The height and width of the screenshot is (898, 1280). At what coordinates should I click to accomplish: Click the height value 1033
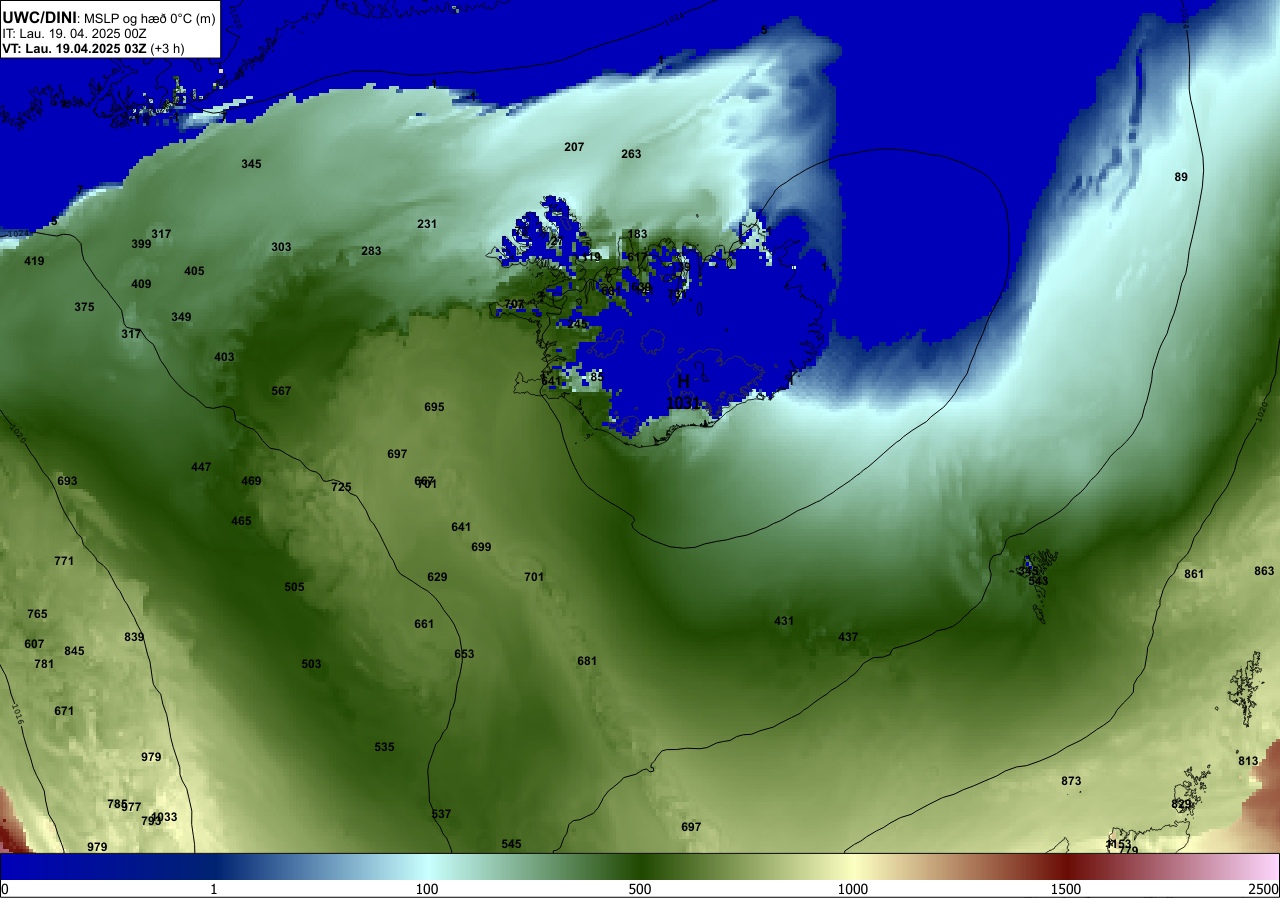click(164, 817)
